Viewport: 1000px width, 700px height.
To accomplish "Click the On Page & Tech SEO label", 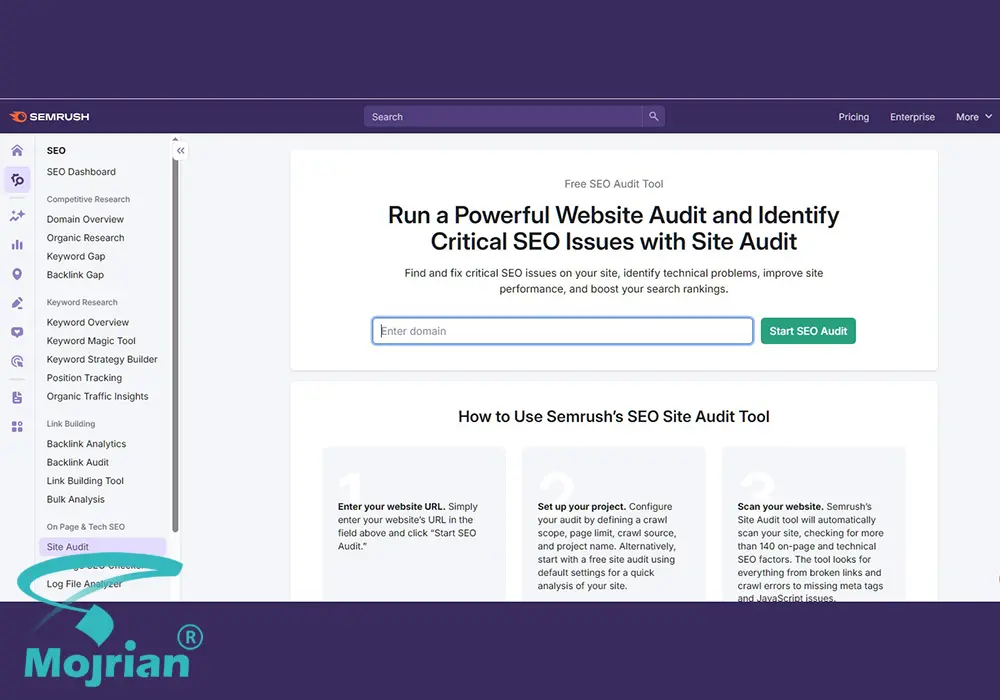I will [85, 527].
